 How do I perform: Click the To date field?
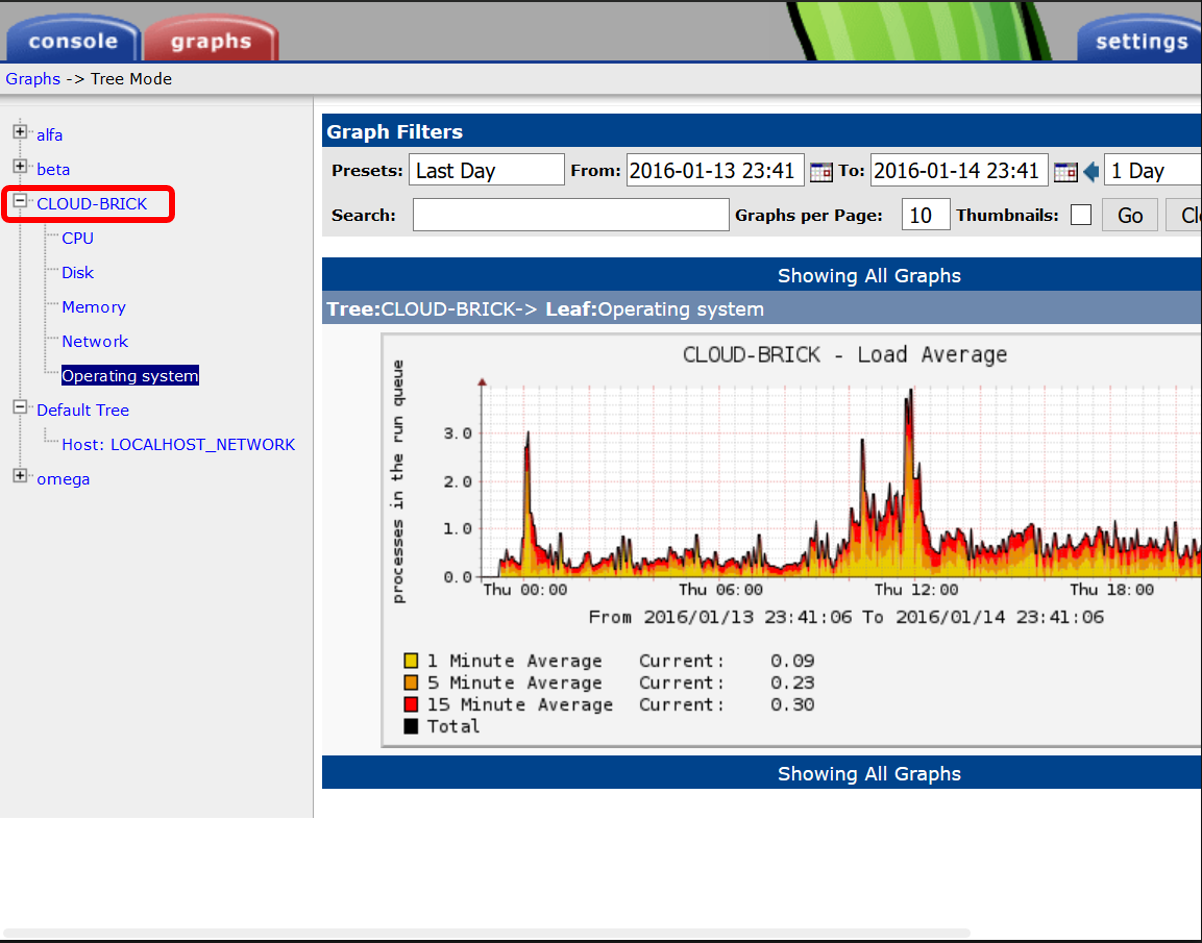pyautogui.click(x=959, y=170)
